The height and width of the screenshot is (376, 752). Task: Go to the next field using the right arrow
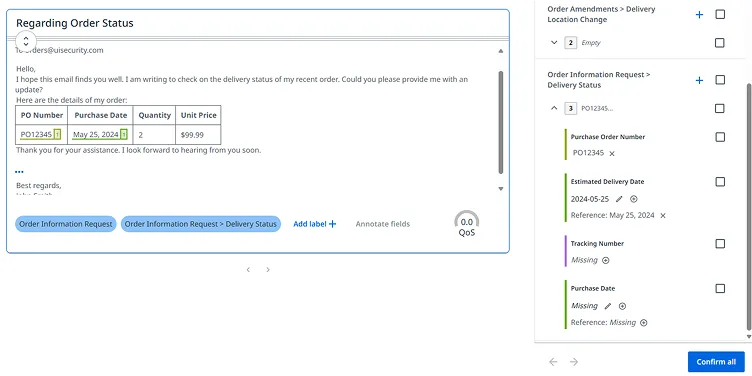click(574, 362)
